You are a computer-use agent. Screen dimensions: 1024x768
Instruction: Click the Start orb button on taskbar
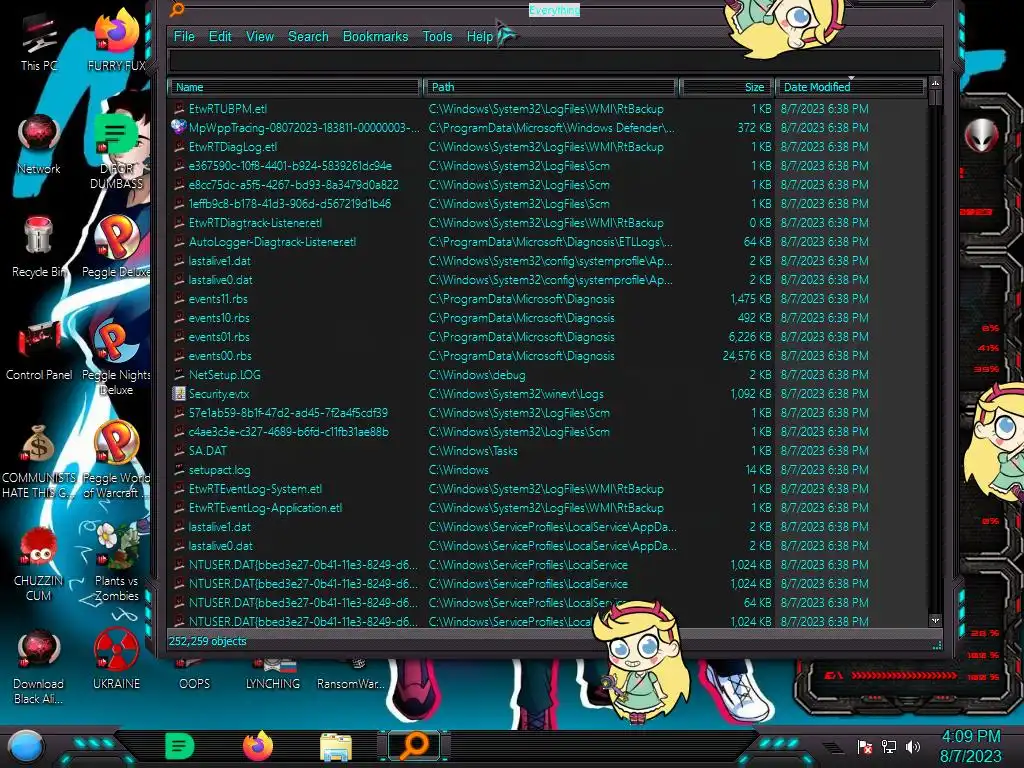point(25,746)
